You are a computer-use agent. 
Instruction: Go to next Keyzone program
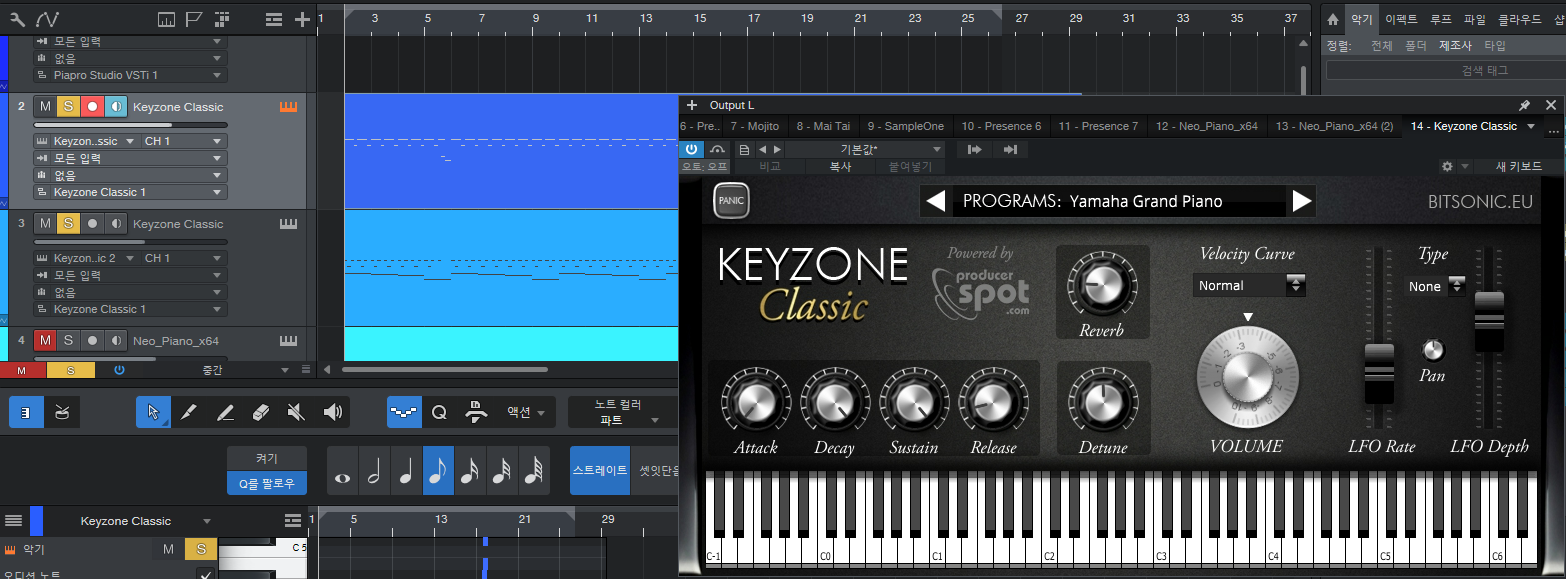tap(1301, 201)
